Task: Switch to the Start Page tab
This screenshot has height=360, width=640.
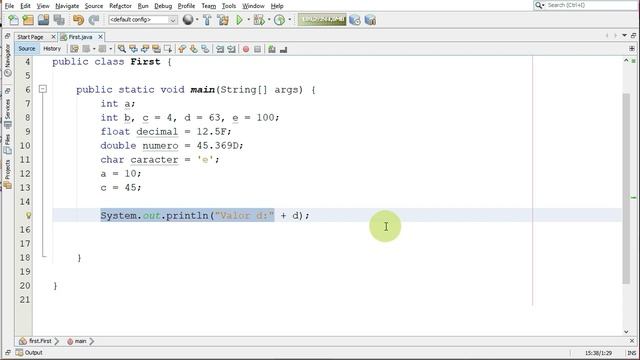Action: pyautogui.click(x=30, y=37)
